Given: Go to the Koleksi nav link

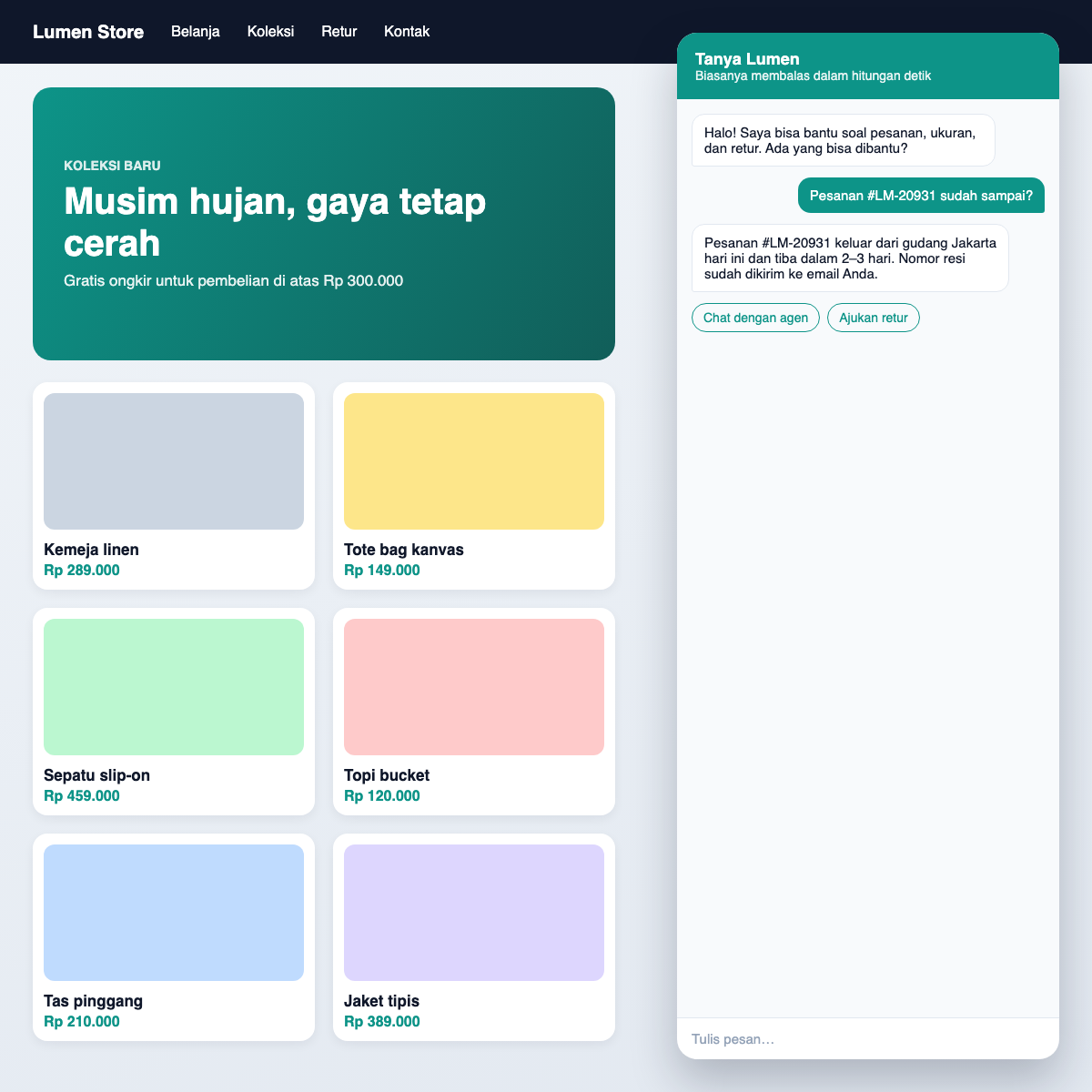Looking at the screenshot, I should (x=270, y=32).
